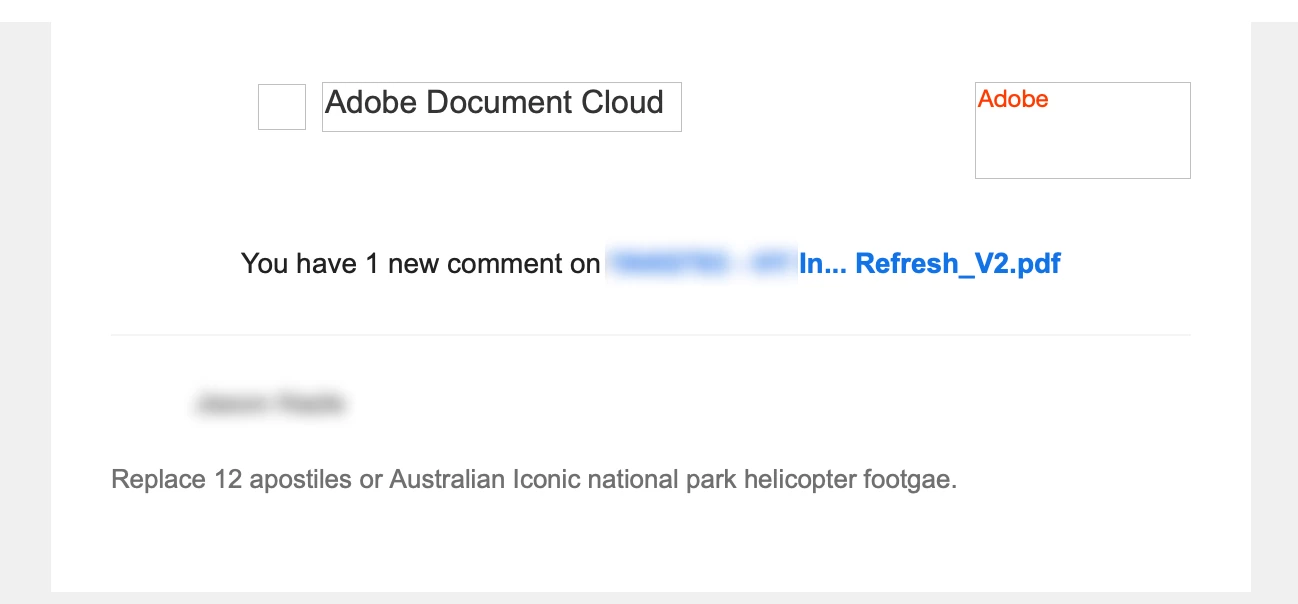
Task: Click the truncated "In..." link text
Action: click(x=822, y=264)
